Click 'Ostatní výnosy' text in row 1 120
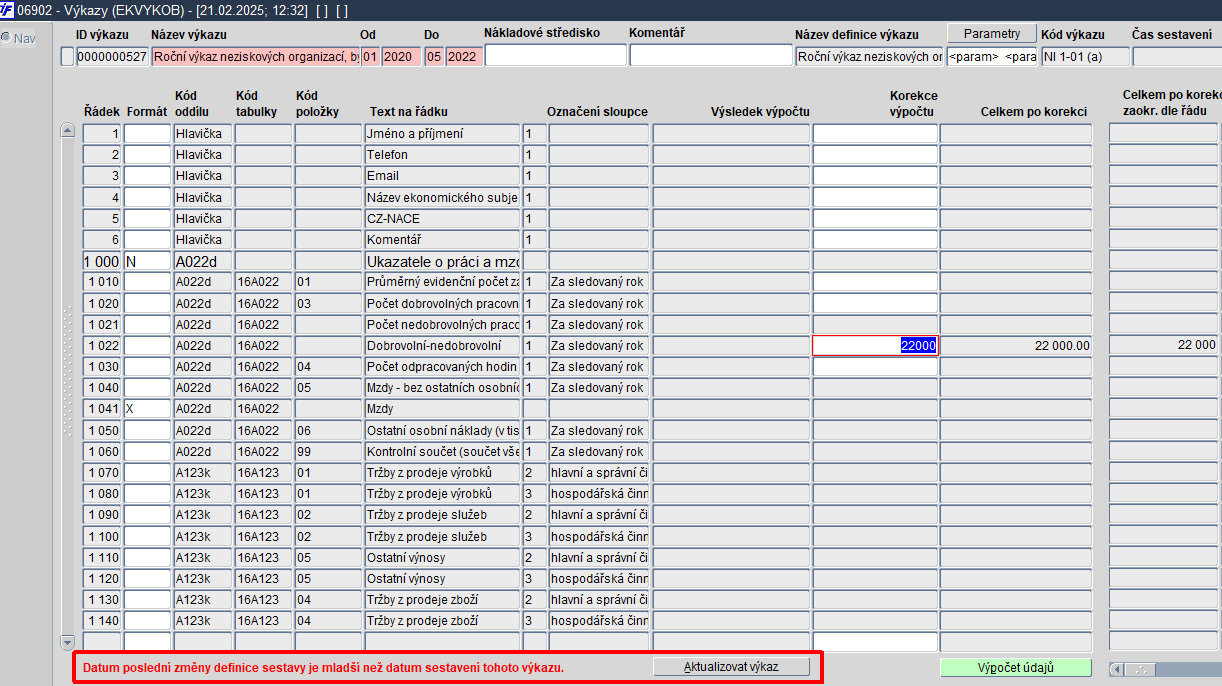 442,579
